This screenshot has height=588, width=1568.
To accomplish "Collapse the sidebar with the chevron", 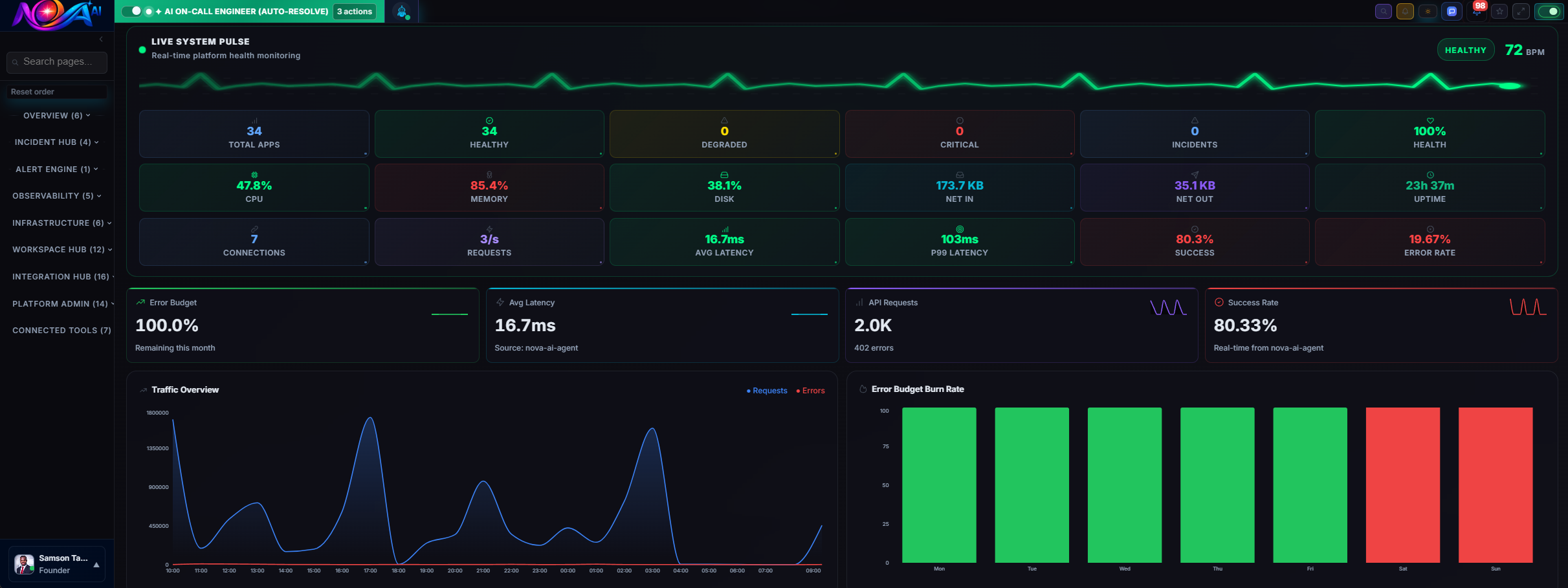I will tap(101, 39).
